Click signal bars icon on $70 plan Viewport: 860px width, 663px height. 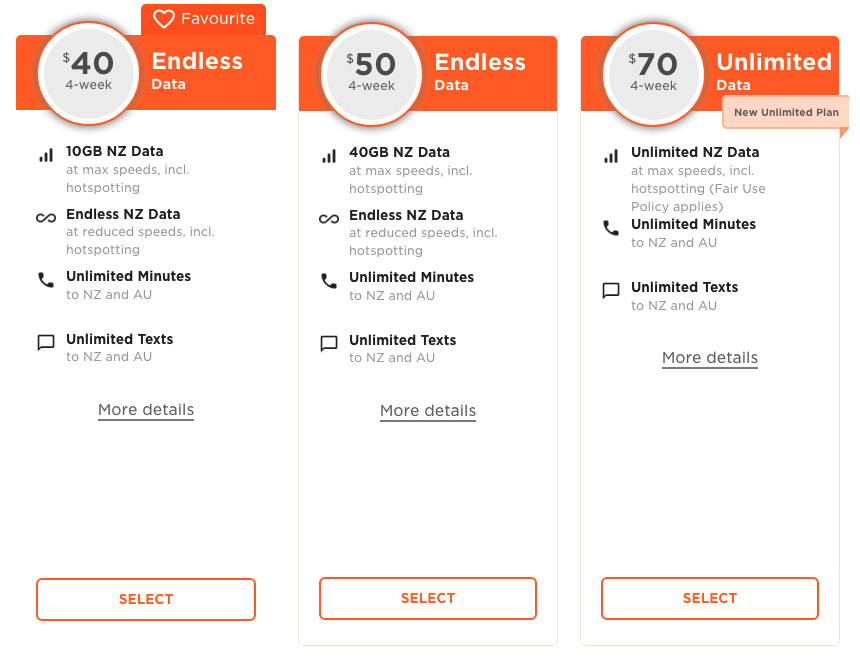click(611, 157)
